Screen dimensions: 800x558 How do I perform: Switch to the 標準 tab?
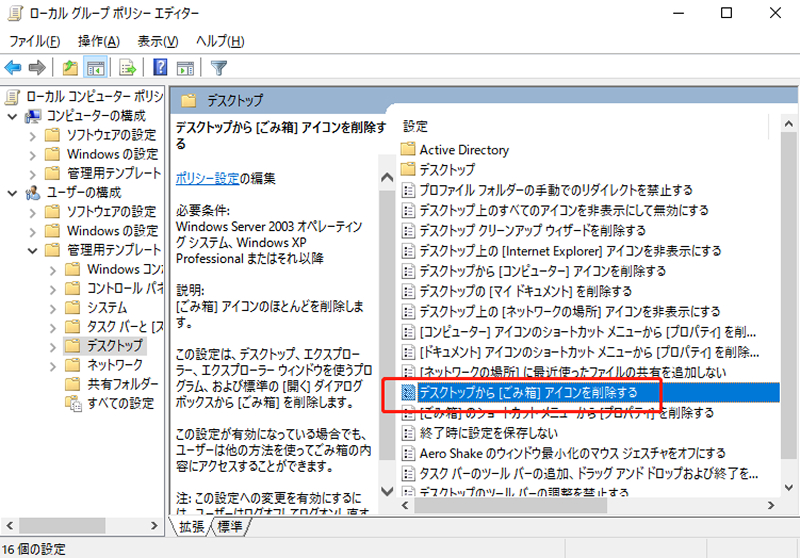coord(230,526)
